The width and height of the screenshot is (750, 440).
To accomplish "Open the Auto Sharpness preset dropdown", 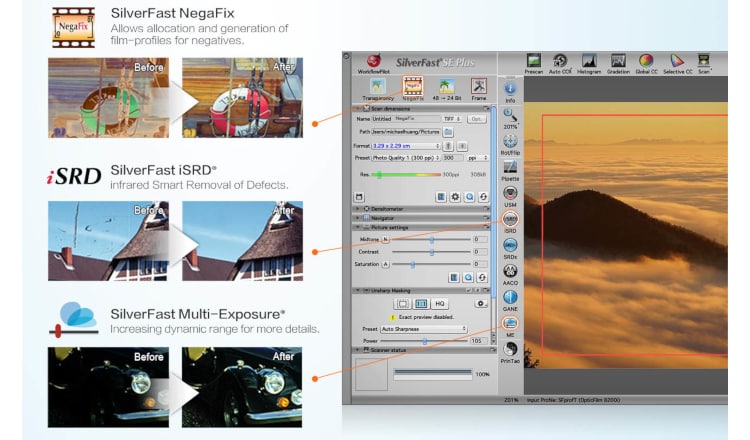I will [424, 329].
